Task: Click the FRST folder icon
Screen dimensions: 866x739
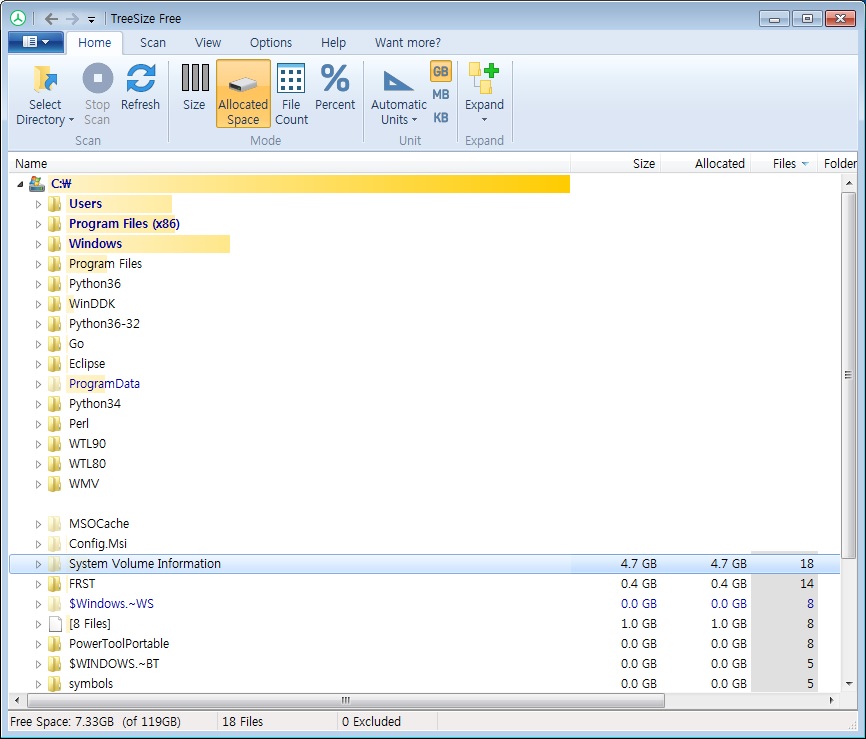Action: pos(55,583)
